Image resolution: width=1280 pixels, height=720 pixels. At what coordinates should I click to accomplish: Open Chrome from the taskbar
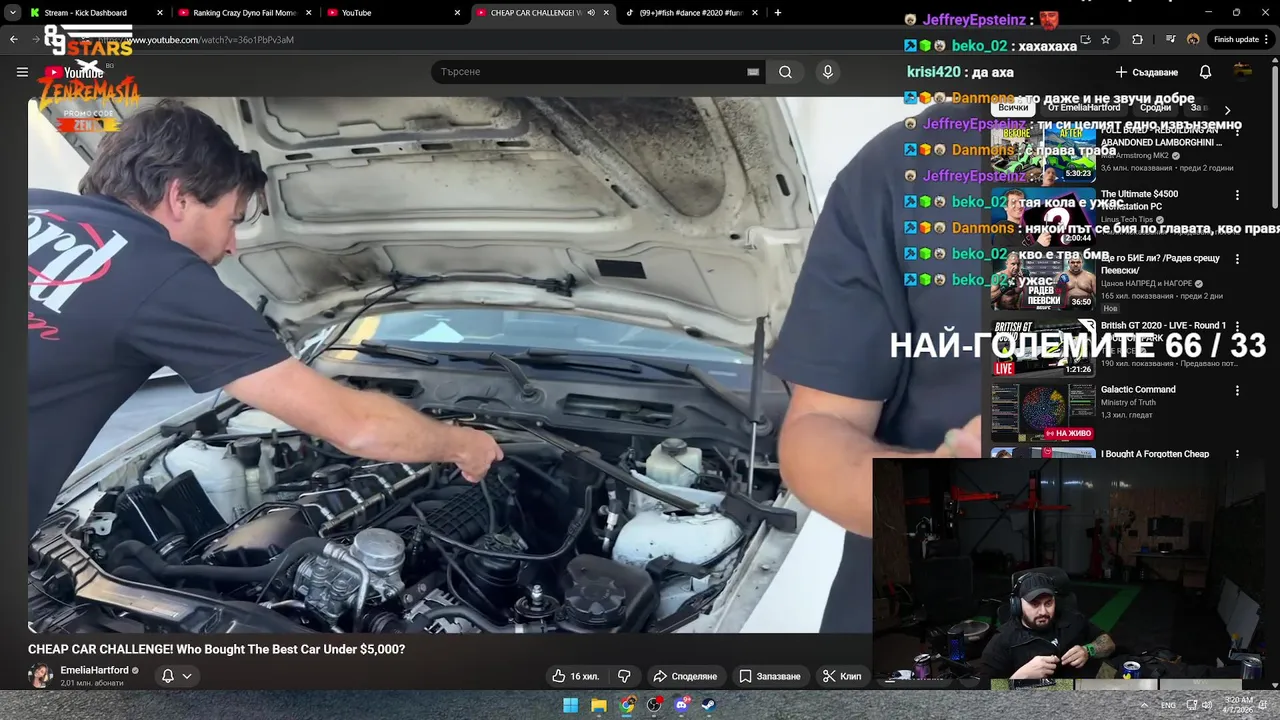[626, 705]
